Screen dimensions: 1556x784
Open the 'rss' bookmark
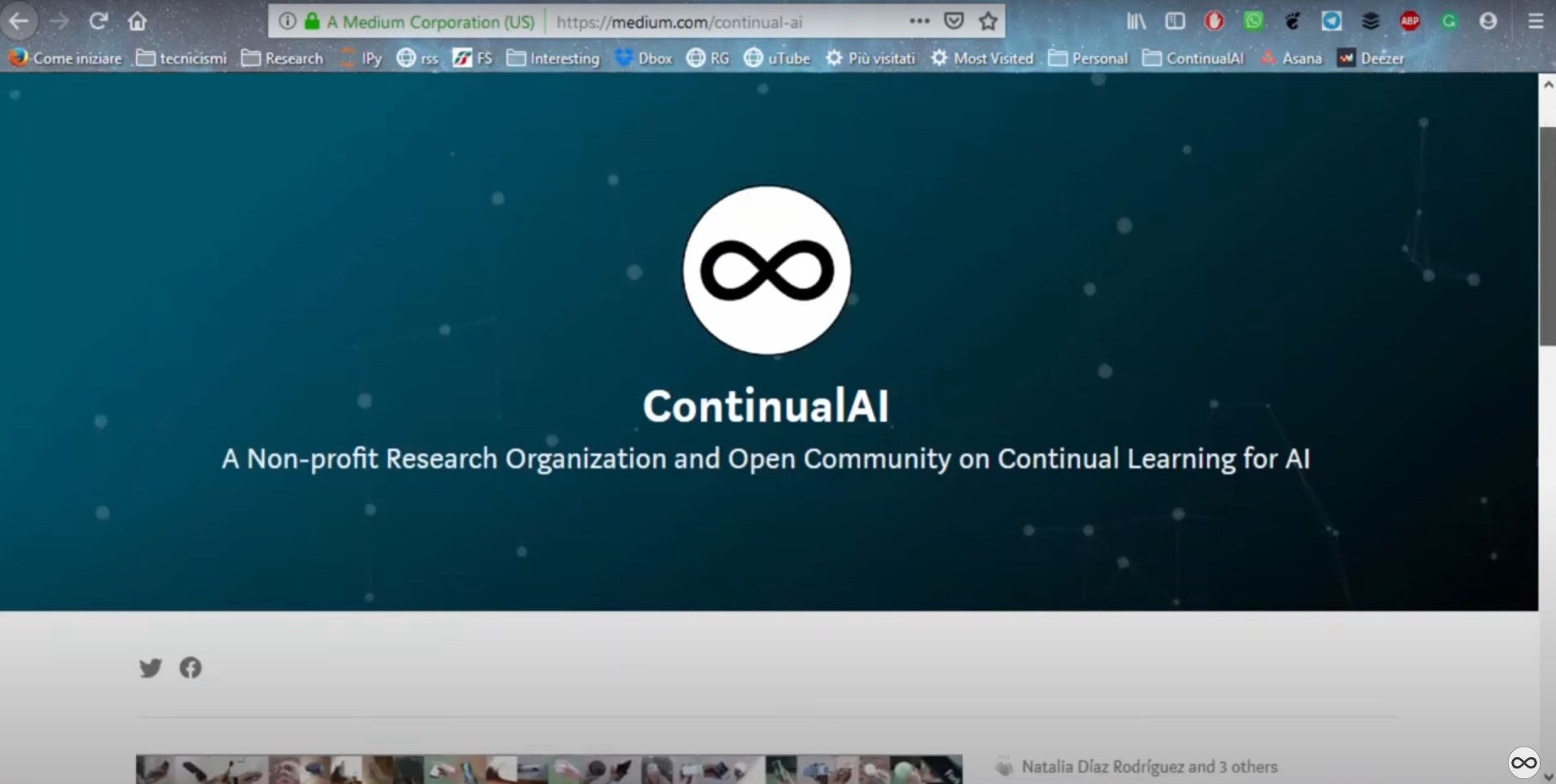pos(417,58)
